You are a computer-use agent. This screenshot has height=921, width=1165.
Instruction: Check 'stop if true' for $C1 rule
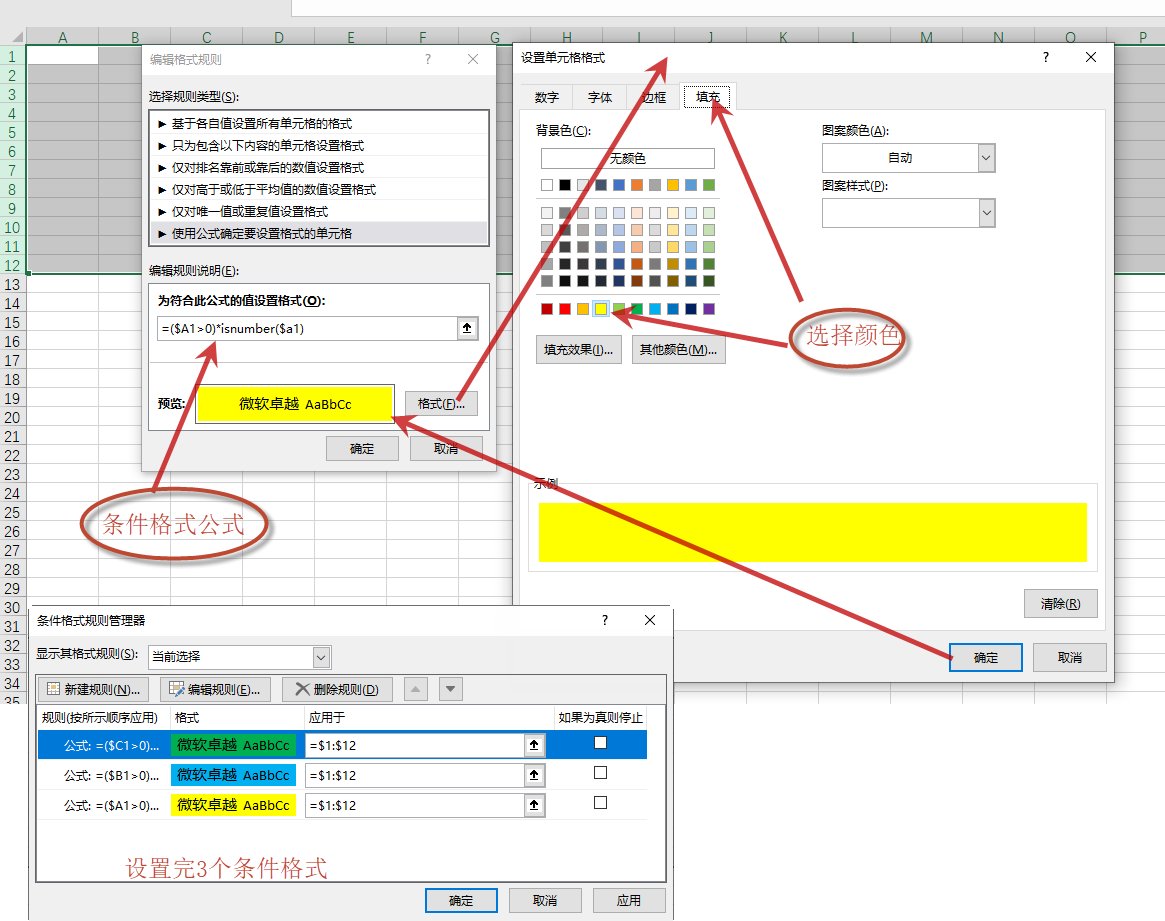pyautogui.click(x=600, y=743)
